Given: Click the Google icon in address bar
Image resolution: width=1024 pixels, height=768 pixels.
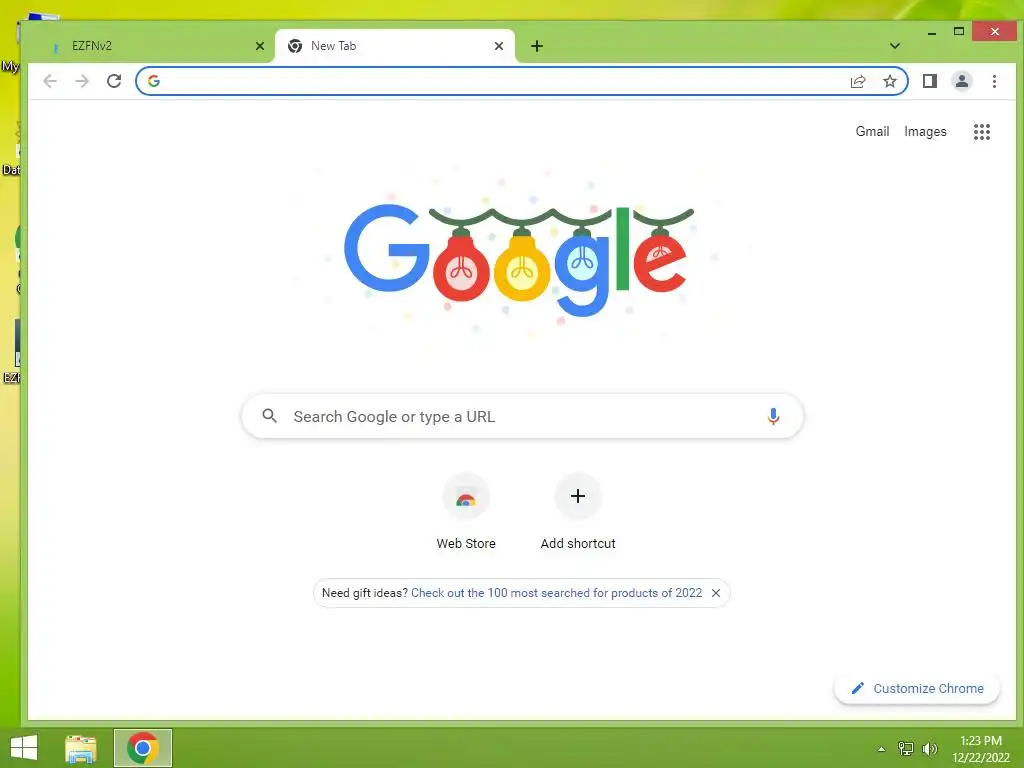Looking at the screenshot, I should [154, 81].
